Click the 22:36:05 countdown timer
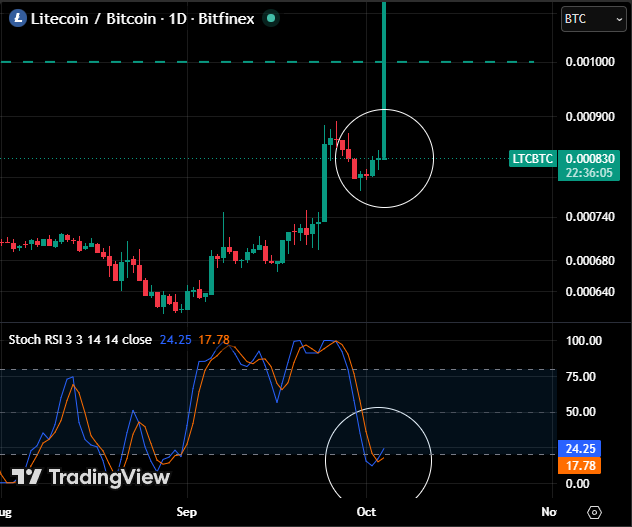Image resolution: width=632 pixels, height=527 pixels. 589,173
